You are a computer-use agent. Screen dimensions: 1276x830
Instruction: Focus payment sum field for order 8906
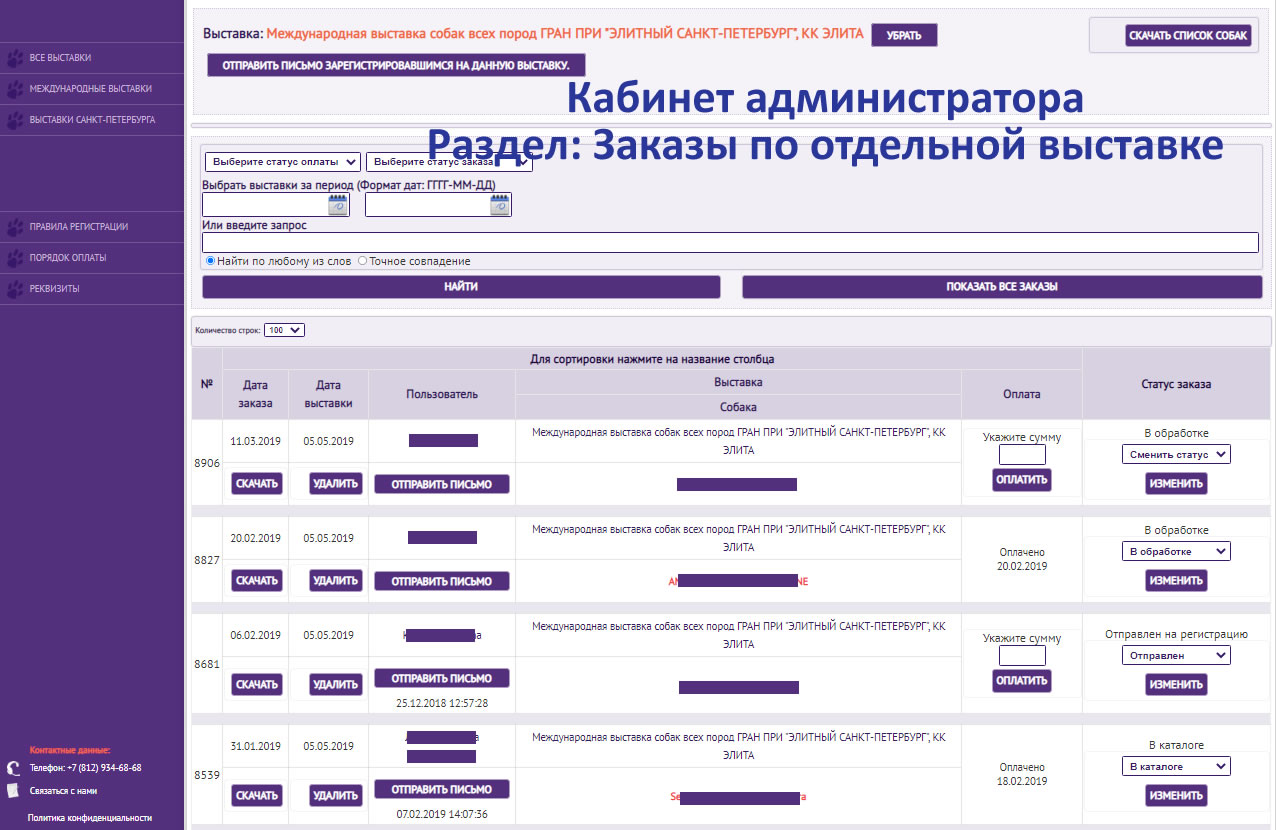point(1022,455)
